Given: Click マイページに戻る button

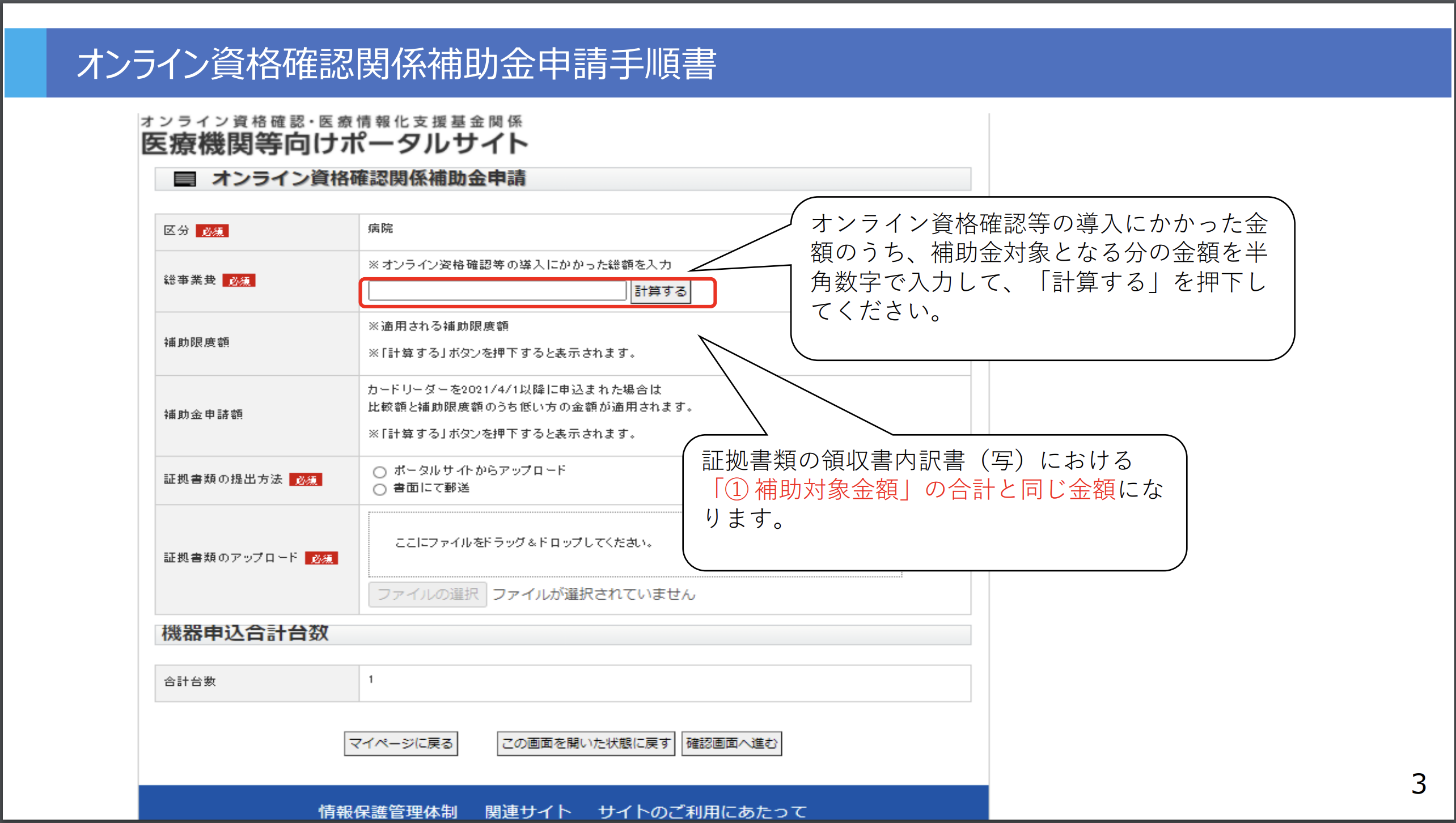Looking at the screenshot, I should pos(401,743).
